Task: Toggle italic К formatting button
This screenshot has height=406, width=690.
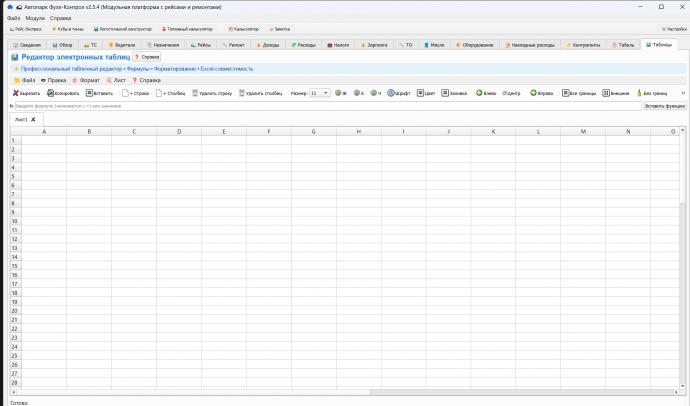Action: coord(359,93)
